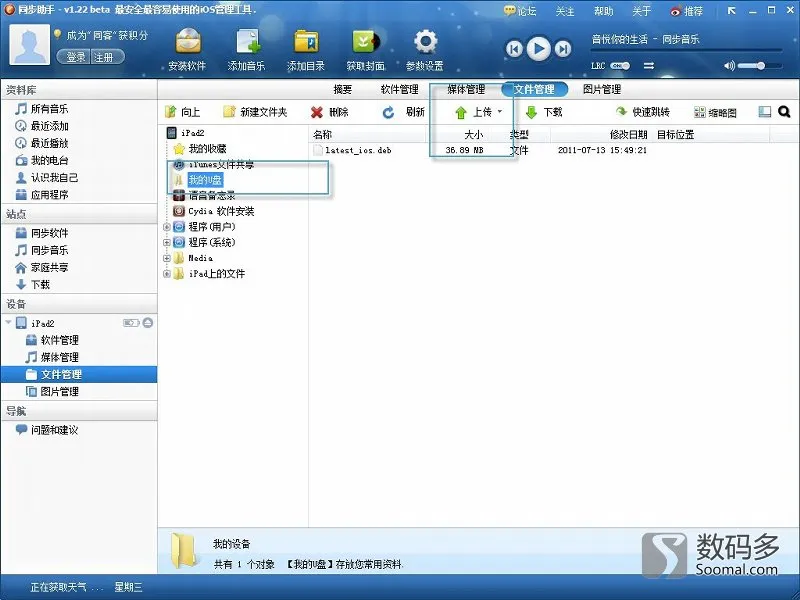Click 新建文件夹 to create a folder
The width and height of the screenshot is (800, 600).
click(255, 112)
